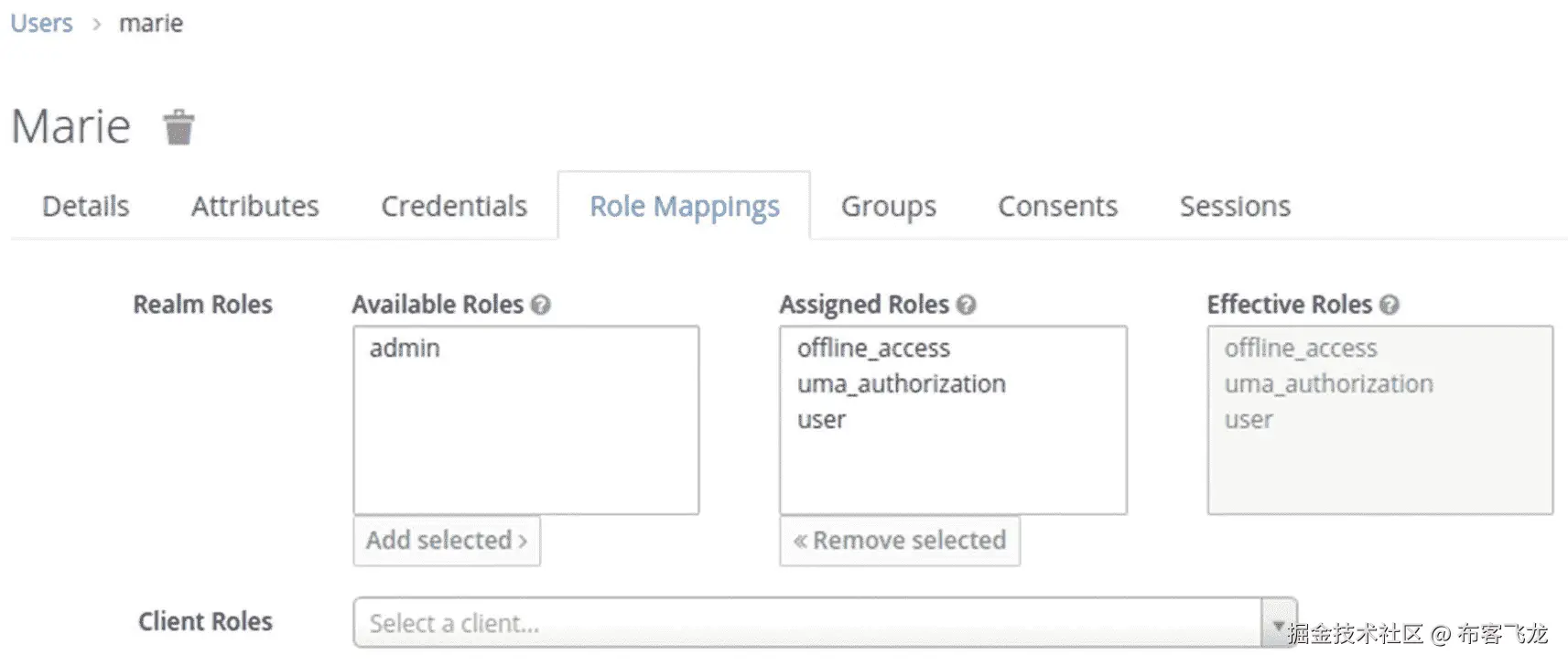
Task: Go to the Groups tab
Action: [x=888, y=206]
